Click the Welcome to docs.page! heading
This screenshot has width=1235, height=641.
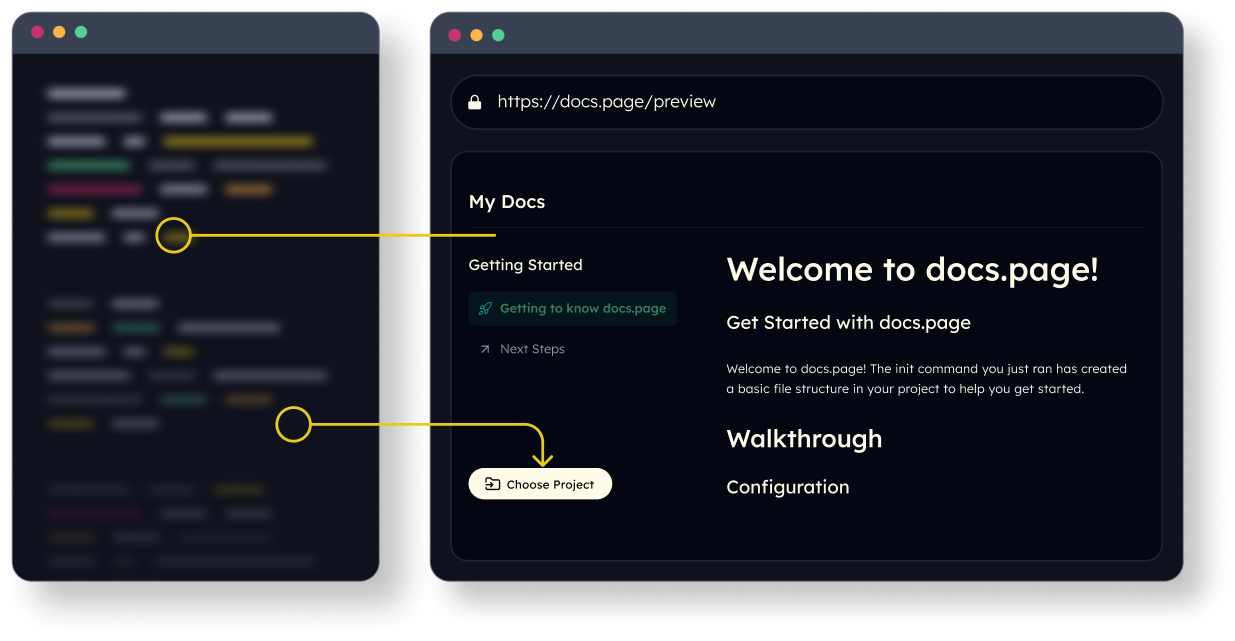(912, 270)
